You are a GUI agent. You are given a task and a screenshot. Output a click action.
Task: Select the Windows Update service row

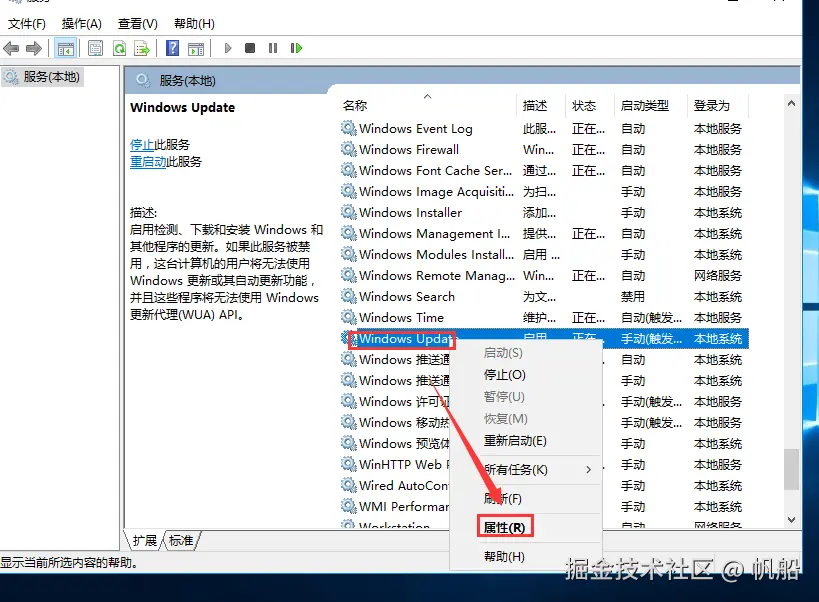tap(544, 338)
